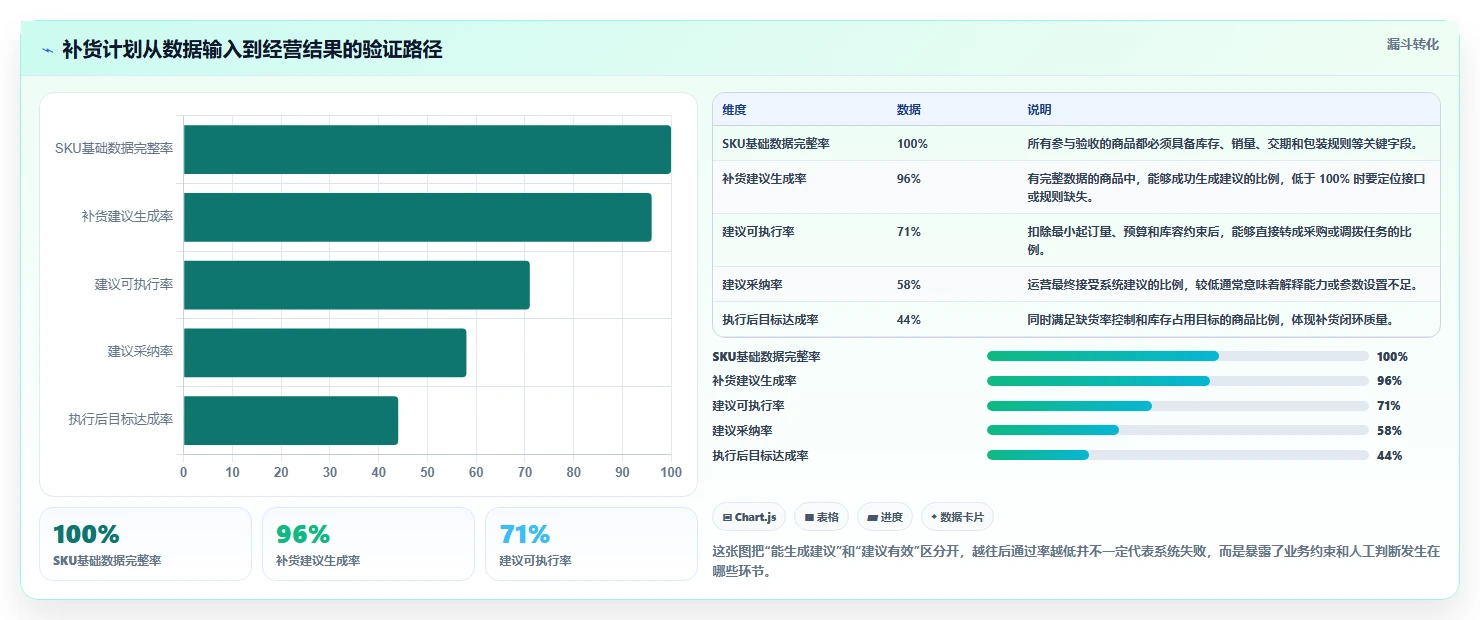Screen dimensions: 1480x620
Task: Click the icon inside the 表格 chip
Action: click(809, 517)
